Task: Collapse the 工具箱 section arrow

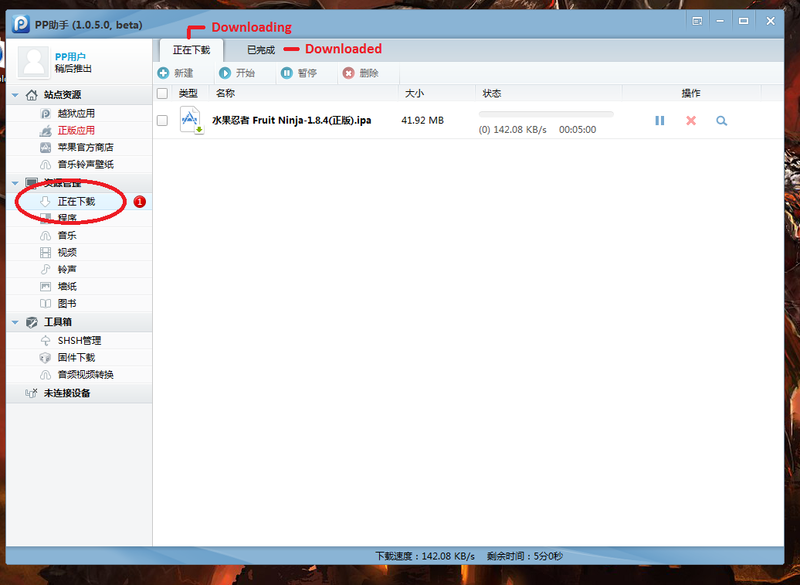Action: [x=15, y=322]
